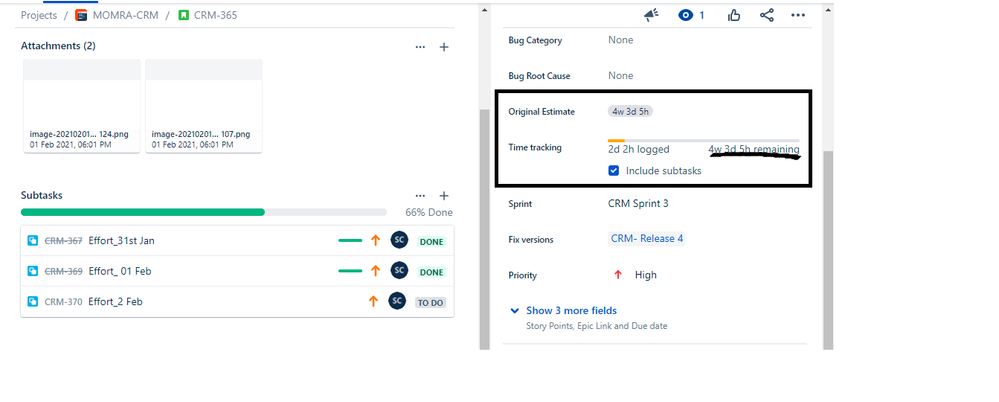Click the High priority value text
The width and height of the screenshot is (999, 402).
(x=645, y=275)
